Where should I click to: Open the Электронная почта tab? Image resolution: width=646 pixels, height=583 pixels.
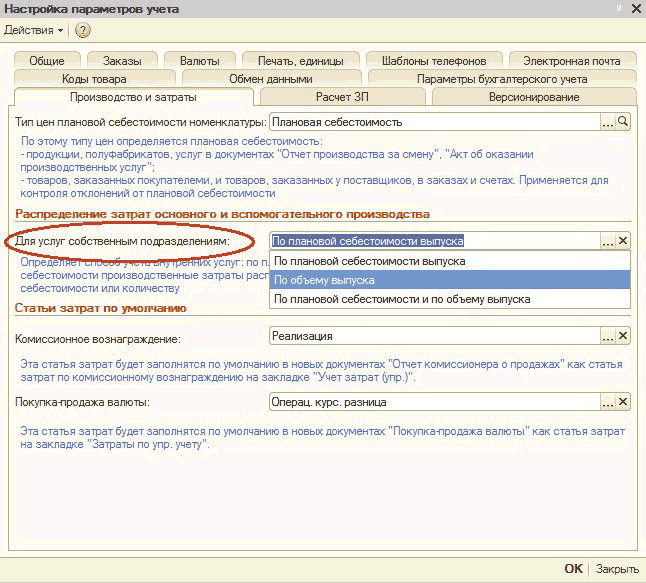point(571,61)
